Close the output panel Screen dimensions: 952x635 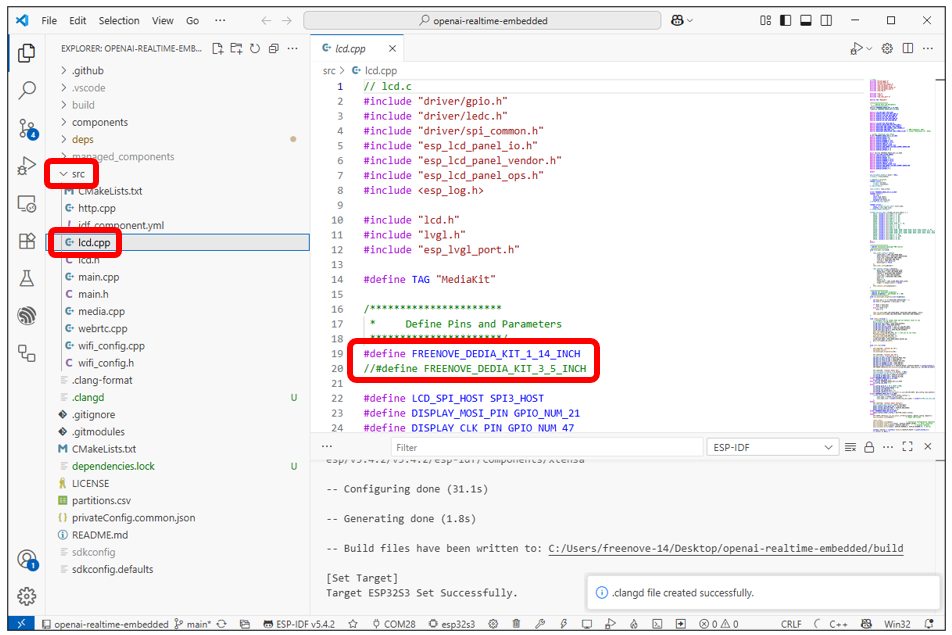pos(928,447)
